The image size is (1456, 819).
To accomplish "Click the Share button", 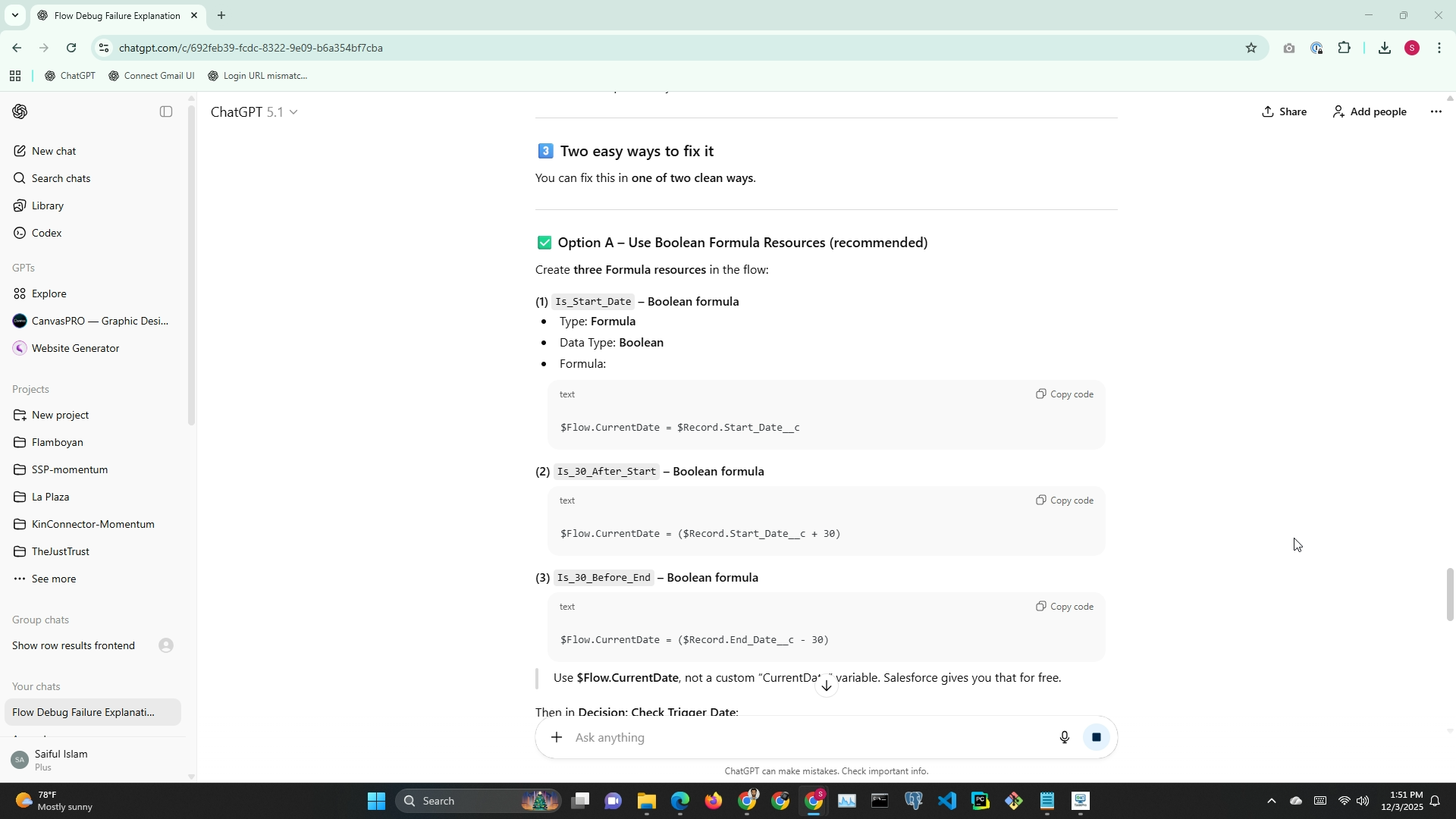I will [x=1284, y=111].
